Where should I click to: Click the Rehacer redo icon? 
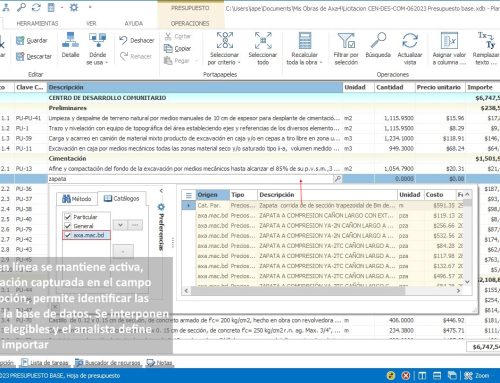click(124, 56)
